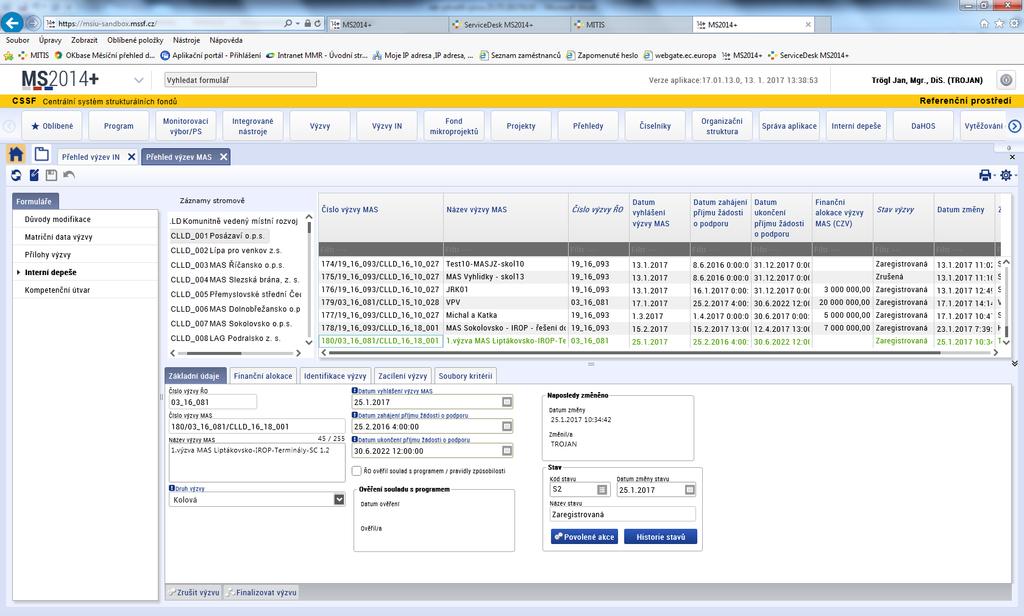This screenshot has width=1024, height=616.
Task: Select table row Test10-MASJZ-skol10
Action: pos(660,265)
